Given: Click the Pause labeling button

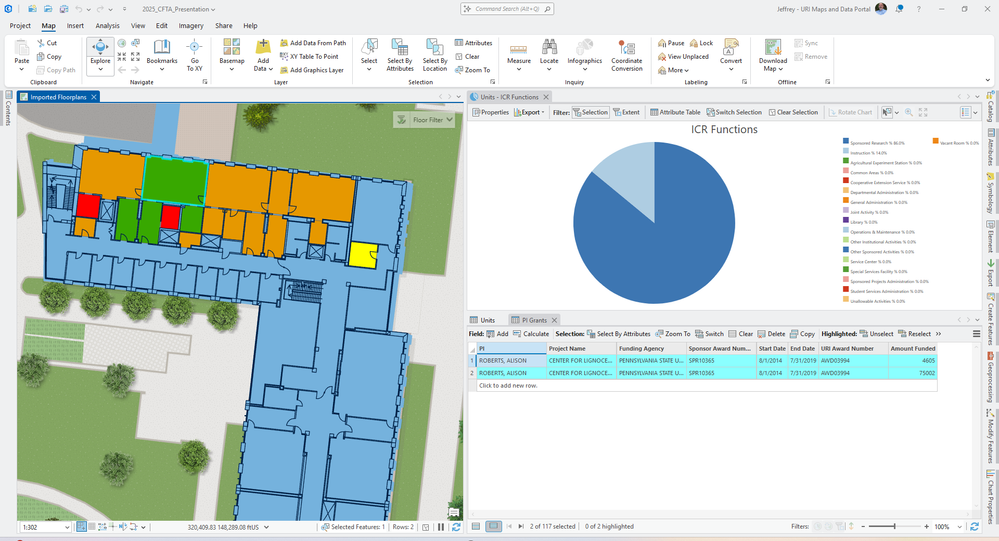Looking at the screenshot, I should (x=671, y=43).
